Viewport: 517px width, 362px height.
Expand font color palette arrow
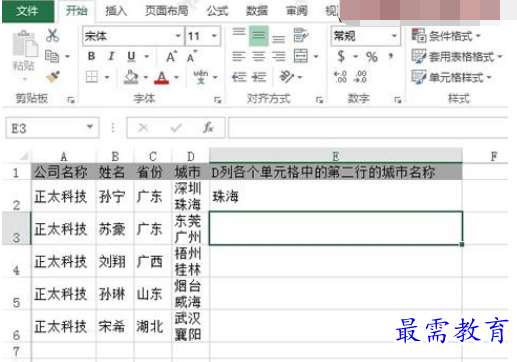[x=176, y=77]
